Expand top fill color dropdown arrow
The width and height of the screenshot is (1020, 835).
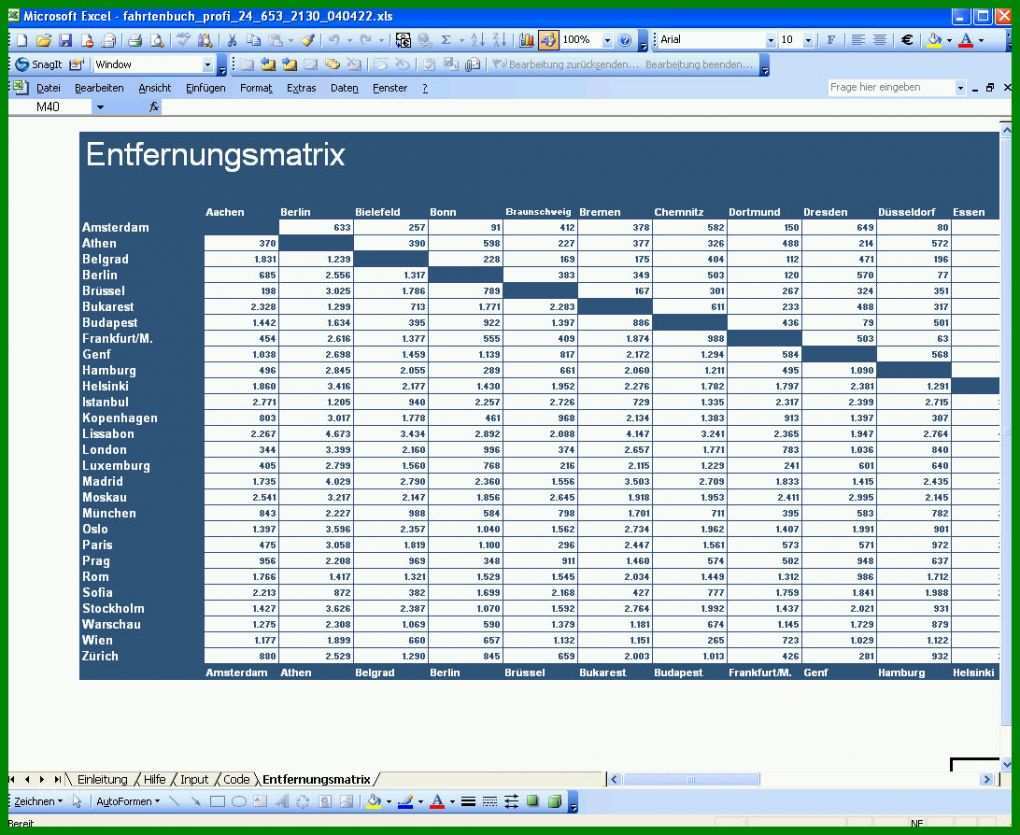(950, 40)
